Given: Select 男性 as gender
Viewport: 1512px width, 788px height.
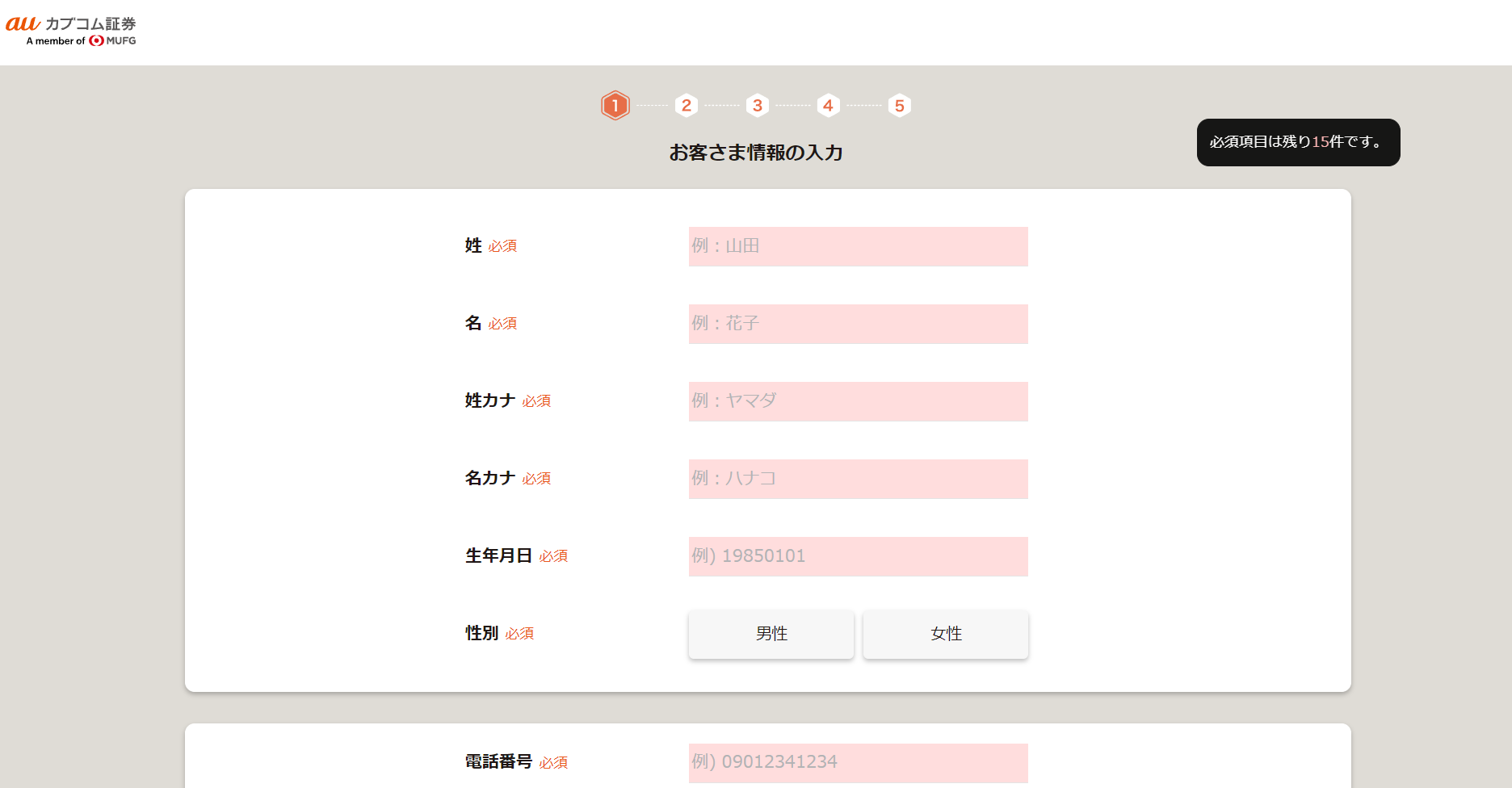Looking at the screenshot, I should click(771, 634).
